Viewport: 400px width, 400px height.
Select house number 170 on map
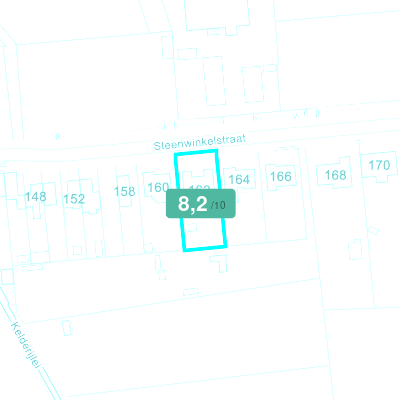pyautogui.click(x=379, y=165)
